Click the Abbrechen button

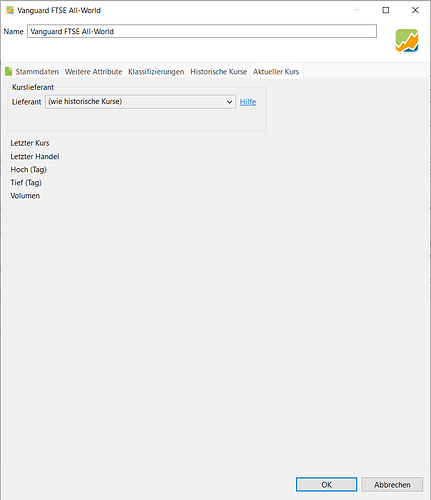pos(392,484)
